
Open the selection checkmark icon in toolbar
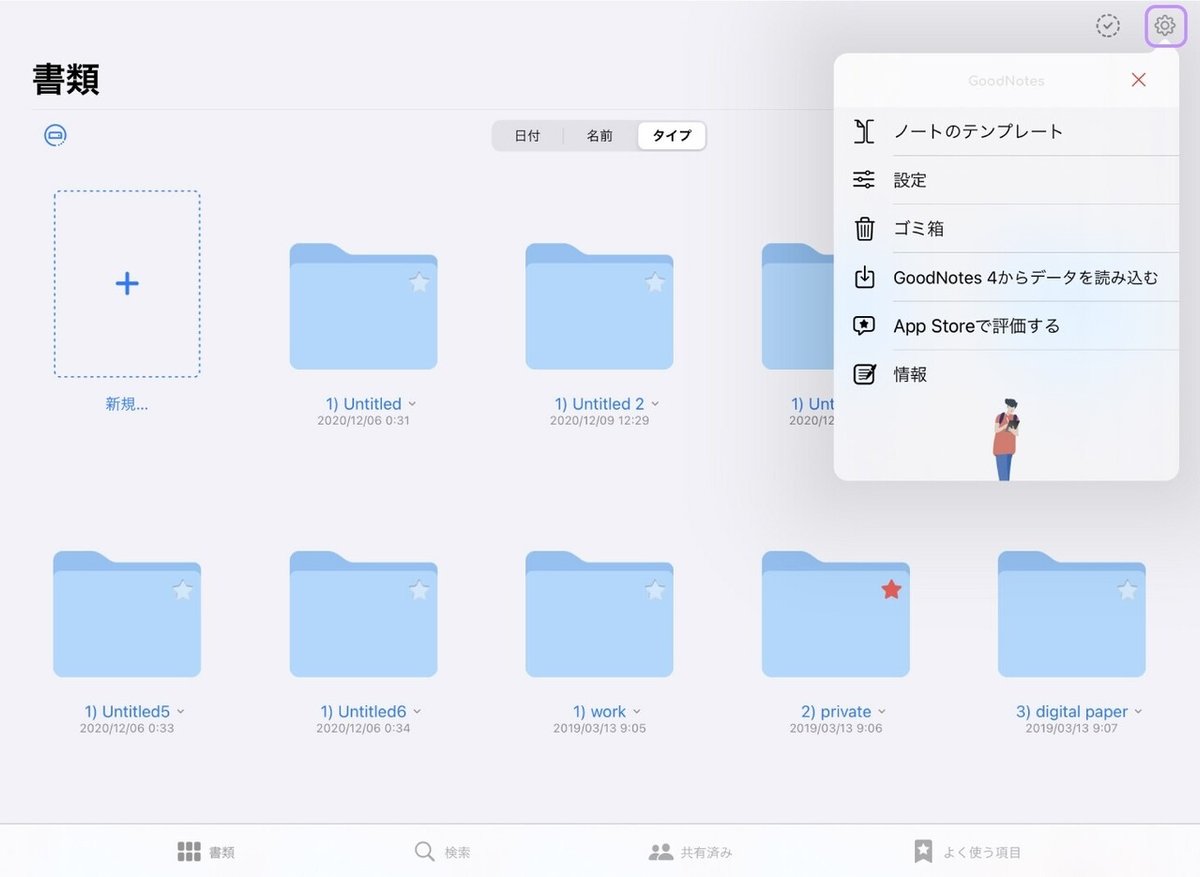tap(1108, 26)
